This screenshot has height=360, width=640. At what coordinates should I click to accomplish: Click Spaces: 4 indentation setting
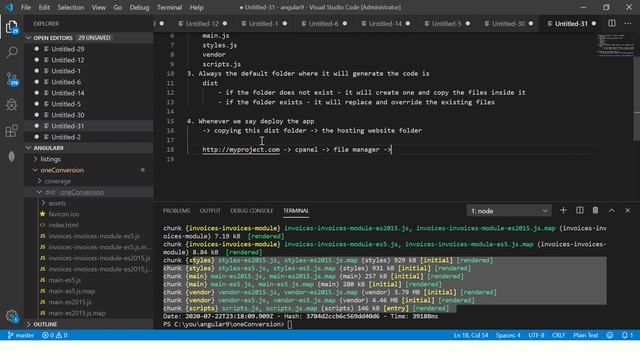click(508, 335)
